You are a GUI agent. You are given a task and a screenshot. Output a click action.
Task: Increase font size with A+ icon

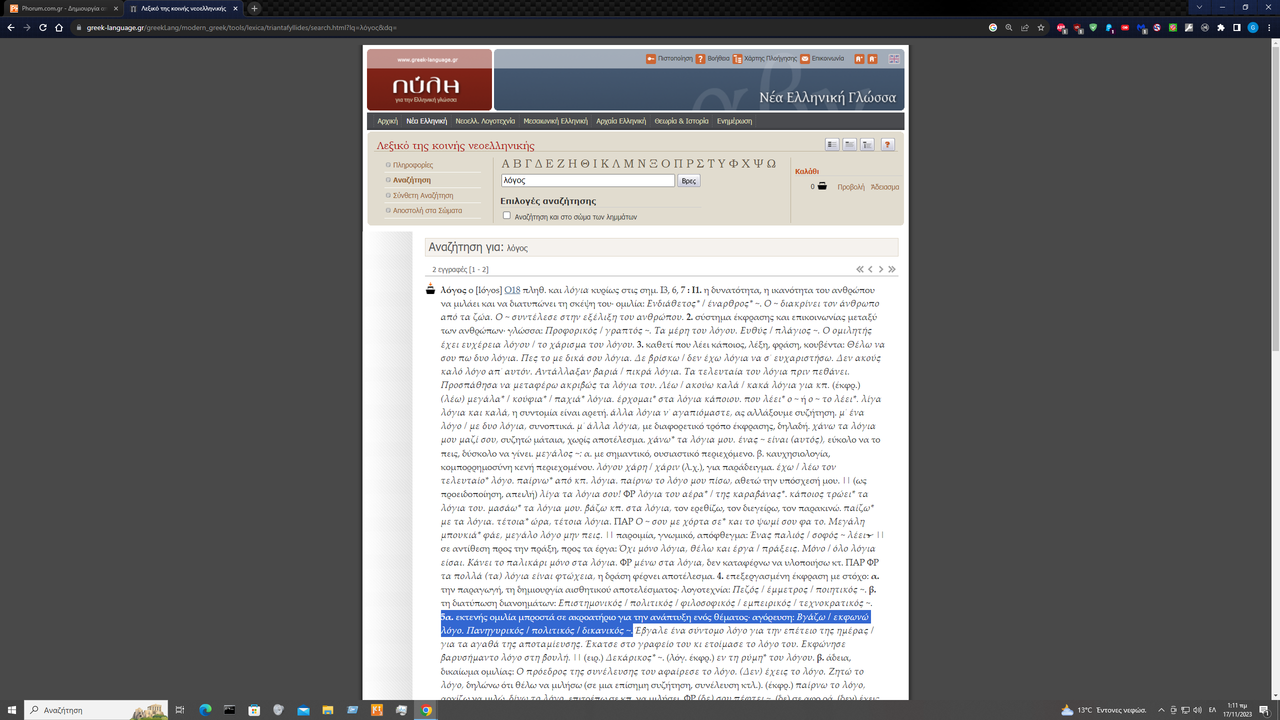(859, 59)
